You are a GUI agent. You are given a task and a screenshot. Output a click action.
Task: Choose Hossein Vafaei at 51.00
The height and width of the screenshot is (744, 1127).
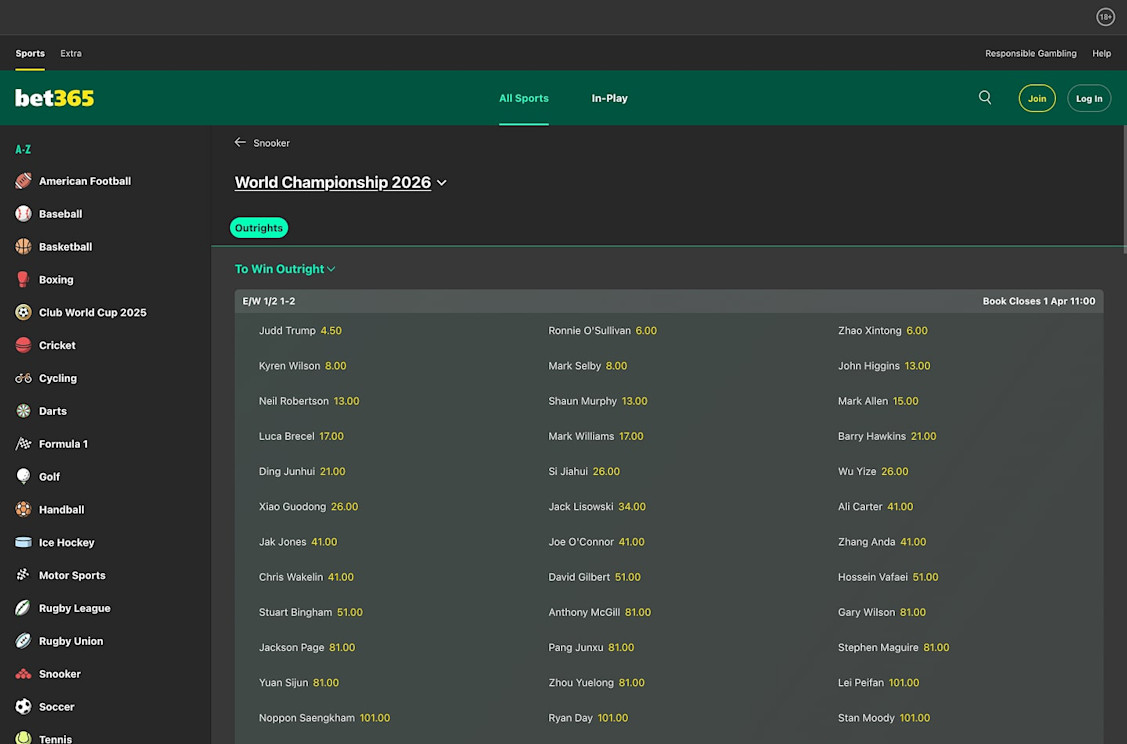[888, 577]
